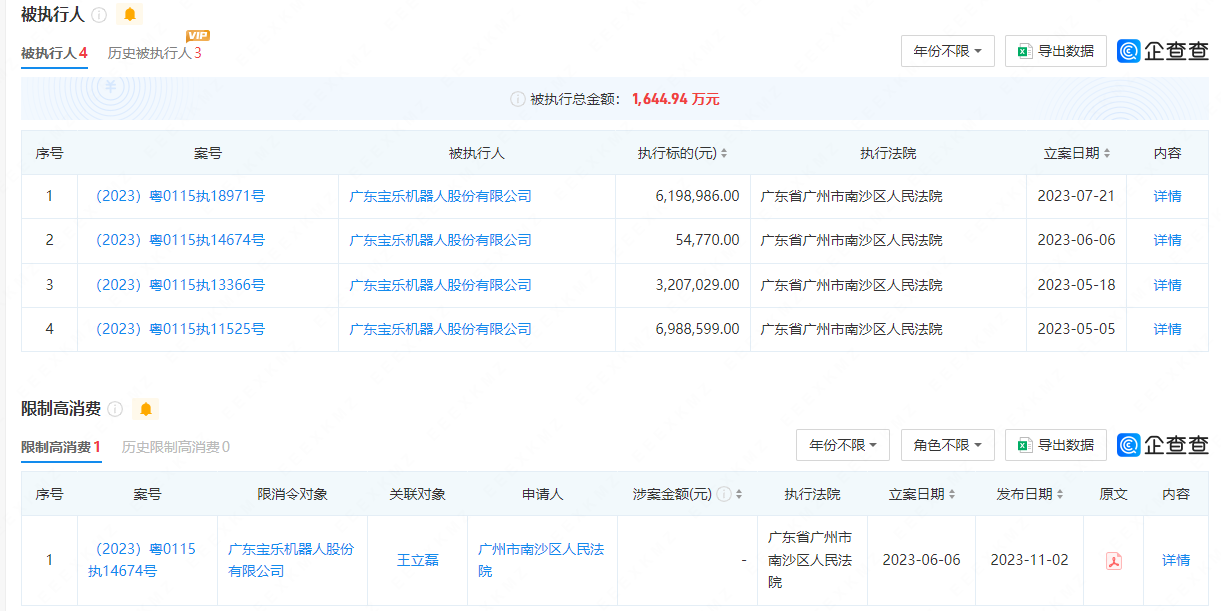Screen dimensions: 1221x611
Task: Open case (2023)粤0115执18971号
Action: click(x=180, y=196)
